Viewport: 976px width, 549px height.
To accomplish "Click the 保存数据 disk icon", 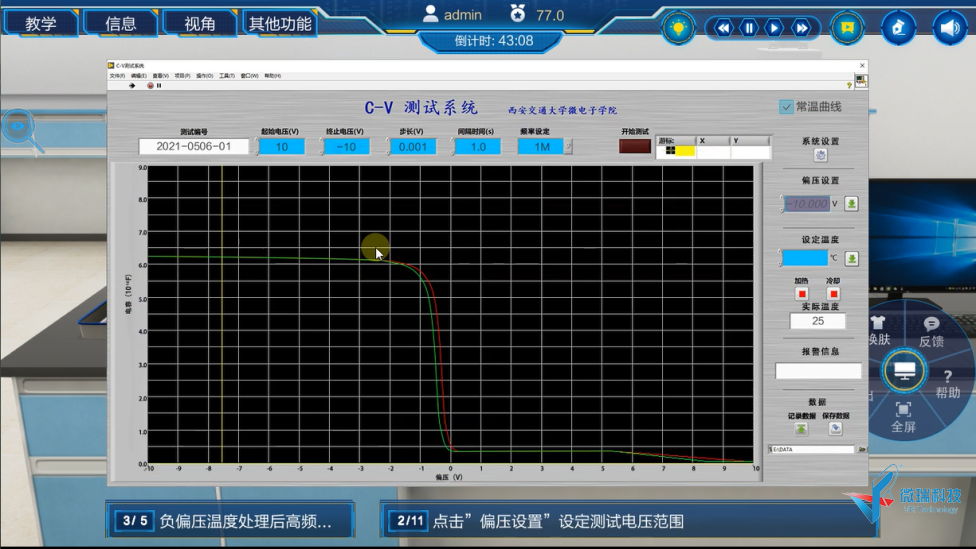I will tap(835, 429).
